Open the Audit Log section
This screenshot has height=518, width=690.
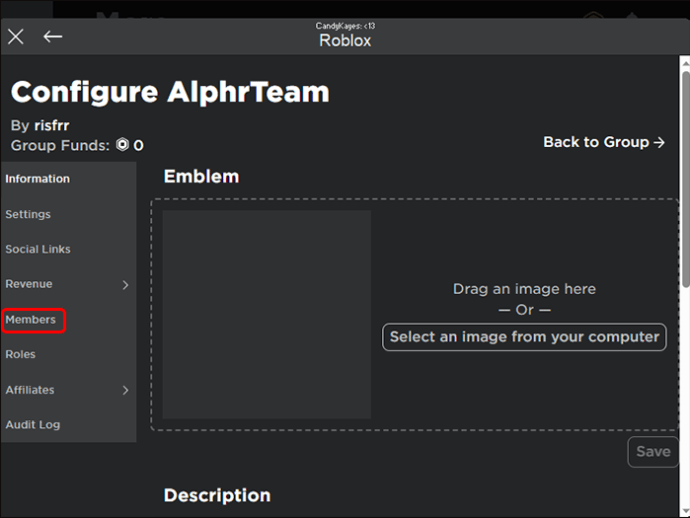(33, 425)
